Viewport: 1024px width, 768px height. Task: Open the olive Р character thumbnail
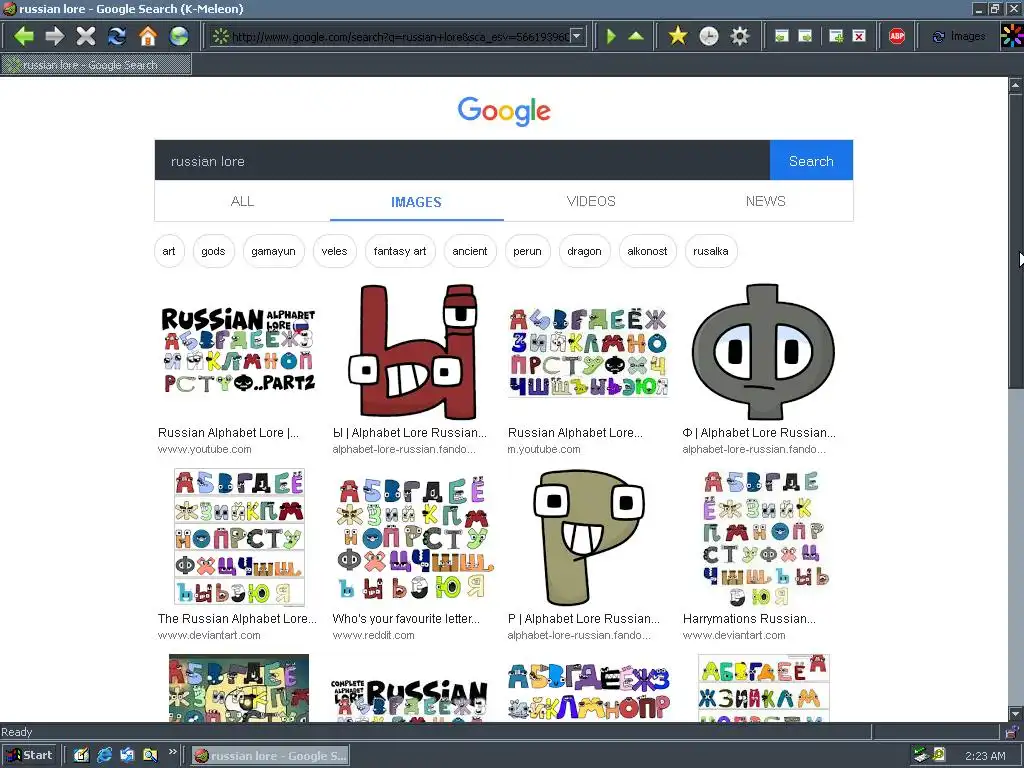click(x=588, y=537)
